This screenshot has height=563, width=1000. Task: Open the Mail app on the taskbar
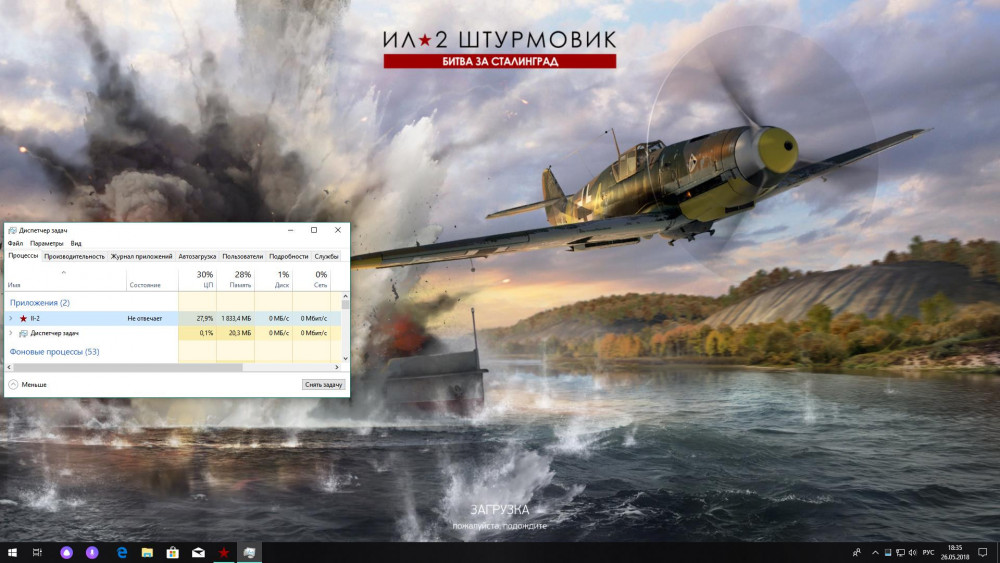(x=198, y=552)
